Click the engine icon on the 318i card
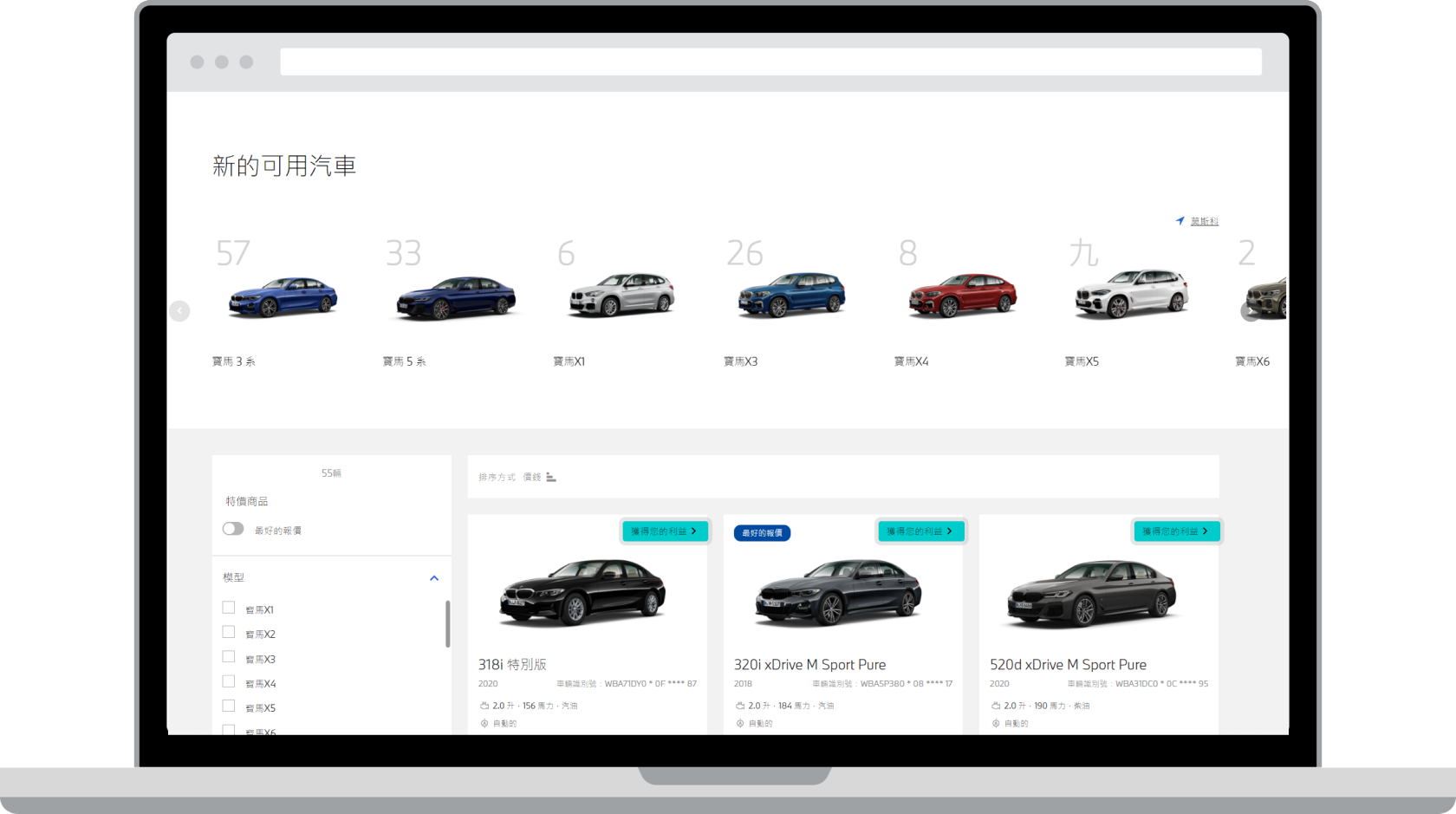This screenshot has width=1456, height=814. (x=484, y=706)
